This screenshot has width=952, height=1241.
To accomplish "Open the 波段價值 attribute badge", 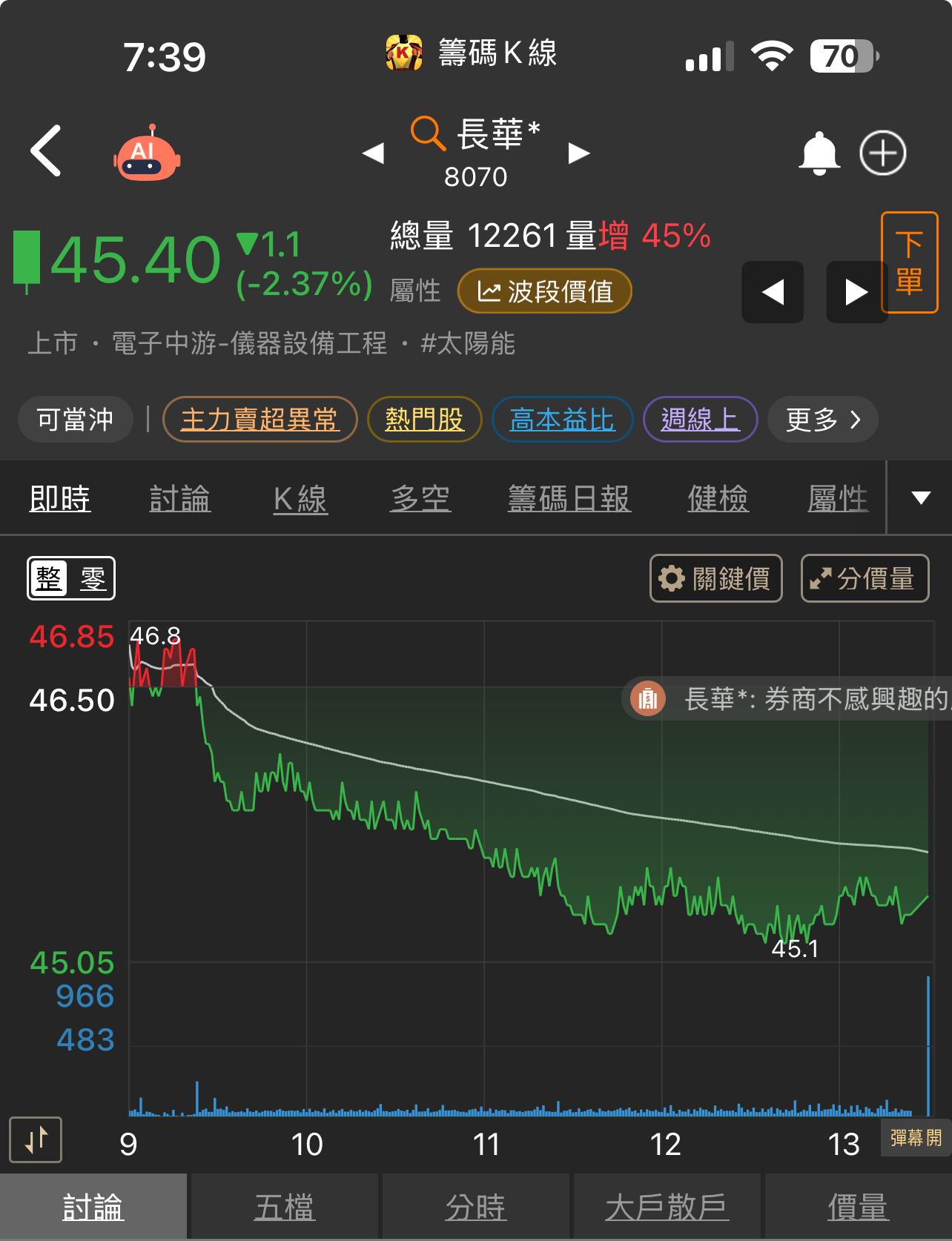I will 545,291.
